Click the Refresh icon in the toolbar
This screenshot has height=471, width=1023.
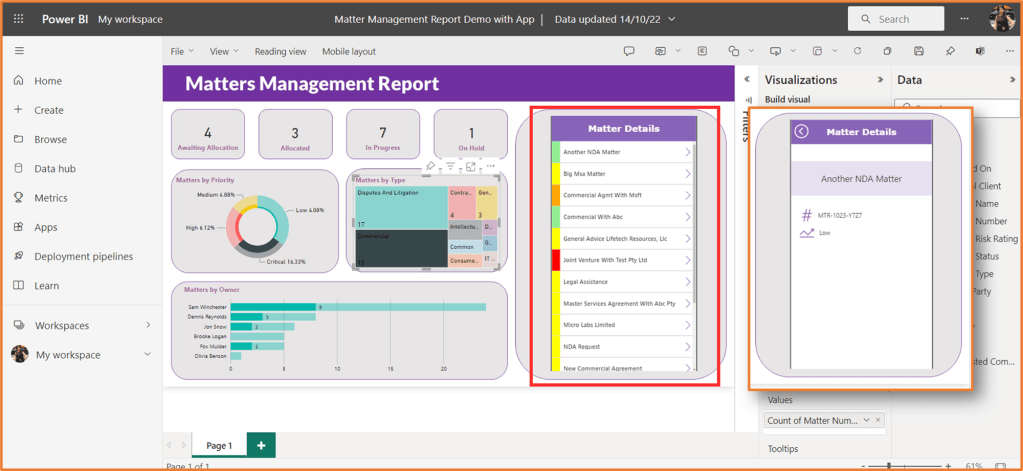[x=857, y=51]
